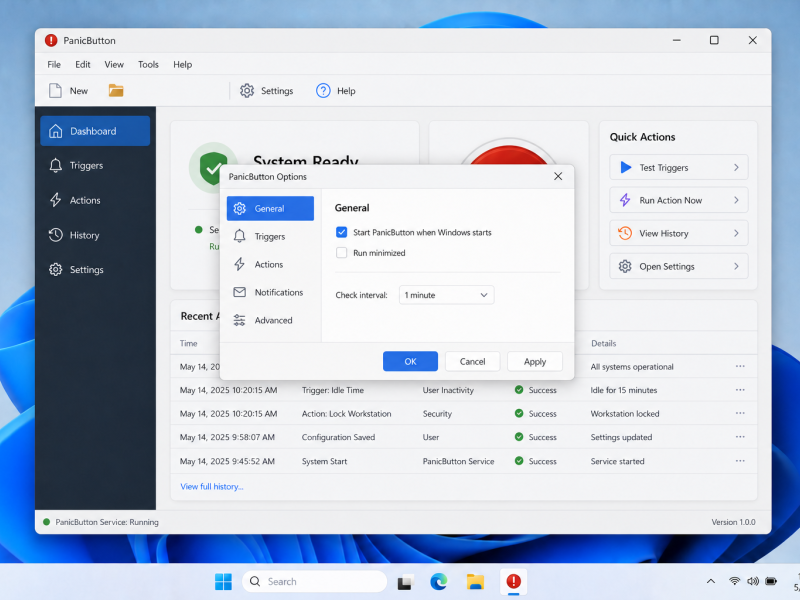800x600 pixels.
Task: Click Cancel in PanicButton Options
Action: (x=472, y=361)
